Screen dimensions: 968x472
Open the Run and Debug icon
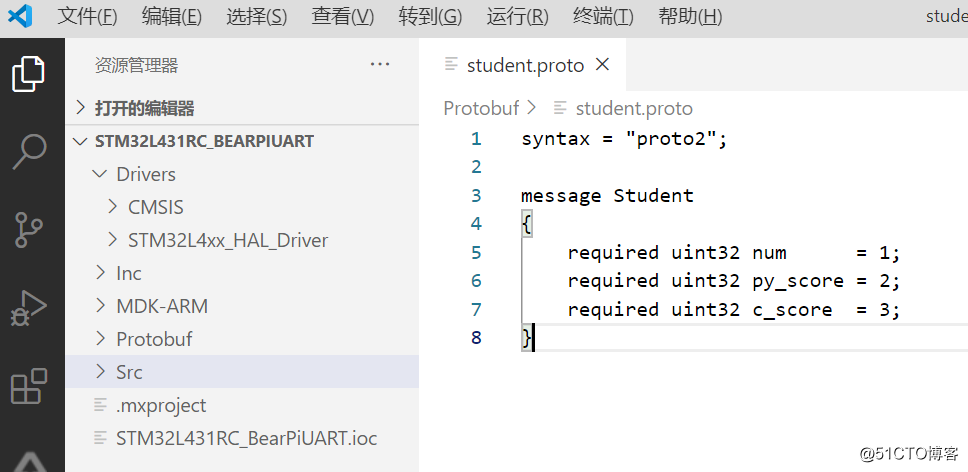(28, 308)
